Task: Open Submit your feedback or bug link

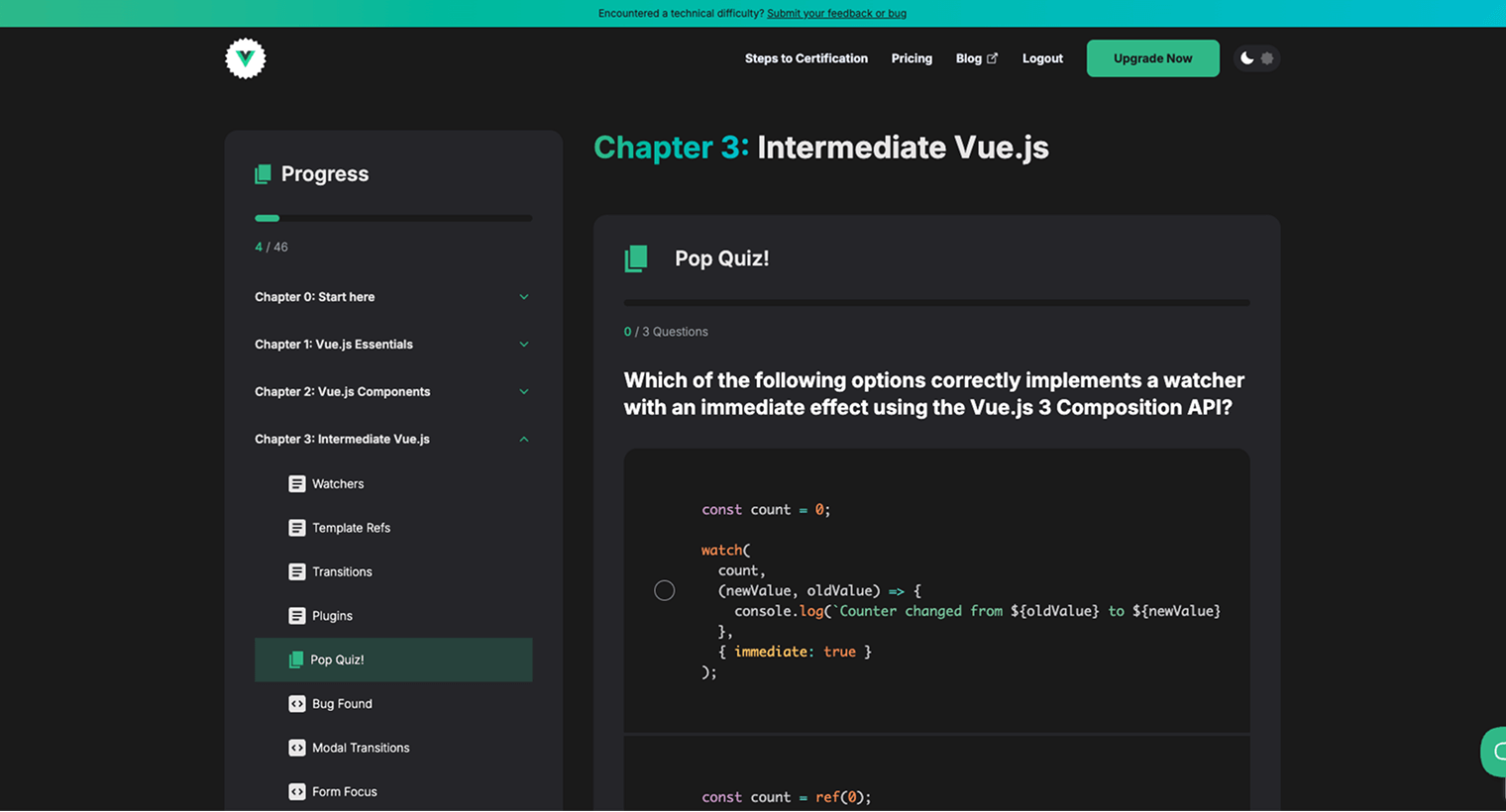Action: pyautogui.click(x=836, y=14)
